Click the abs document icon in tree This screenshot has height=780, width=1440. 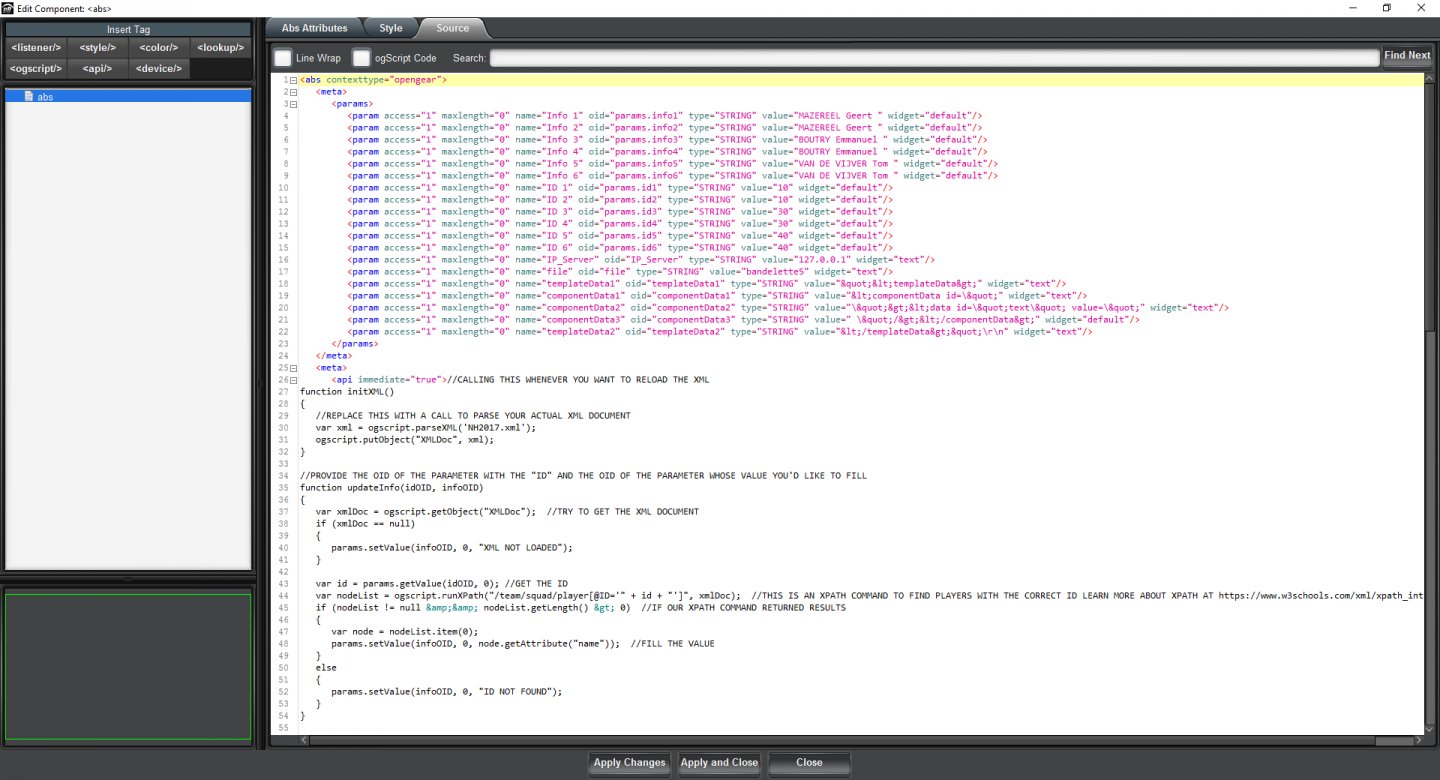29,97
